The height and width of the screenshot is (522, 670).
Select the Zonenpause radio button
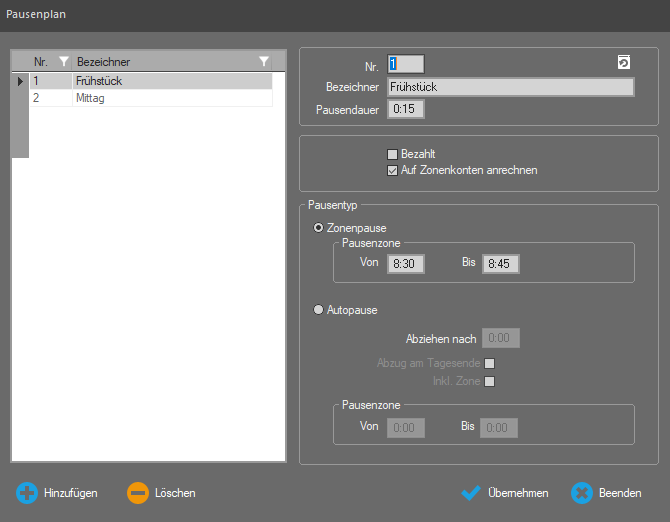tap(319, 228)
